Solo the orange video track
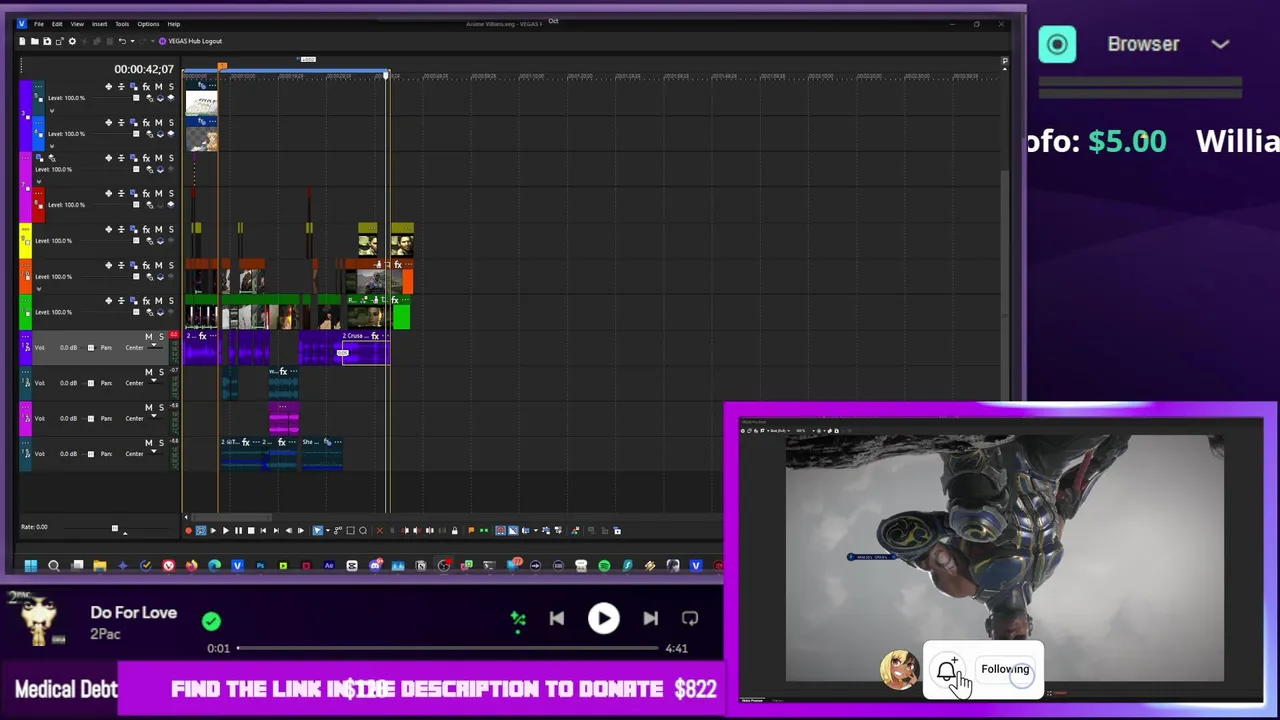1280x720 pixels. [x=171, y=265]
